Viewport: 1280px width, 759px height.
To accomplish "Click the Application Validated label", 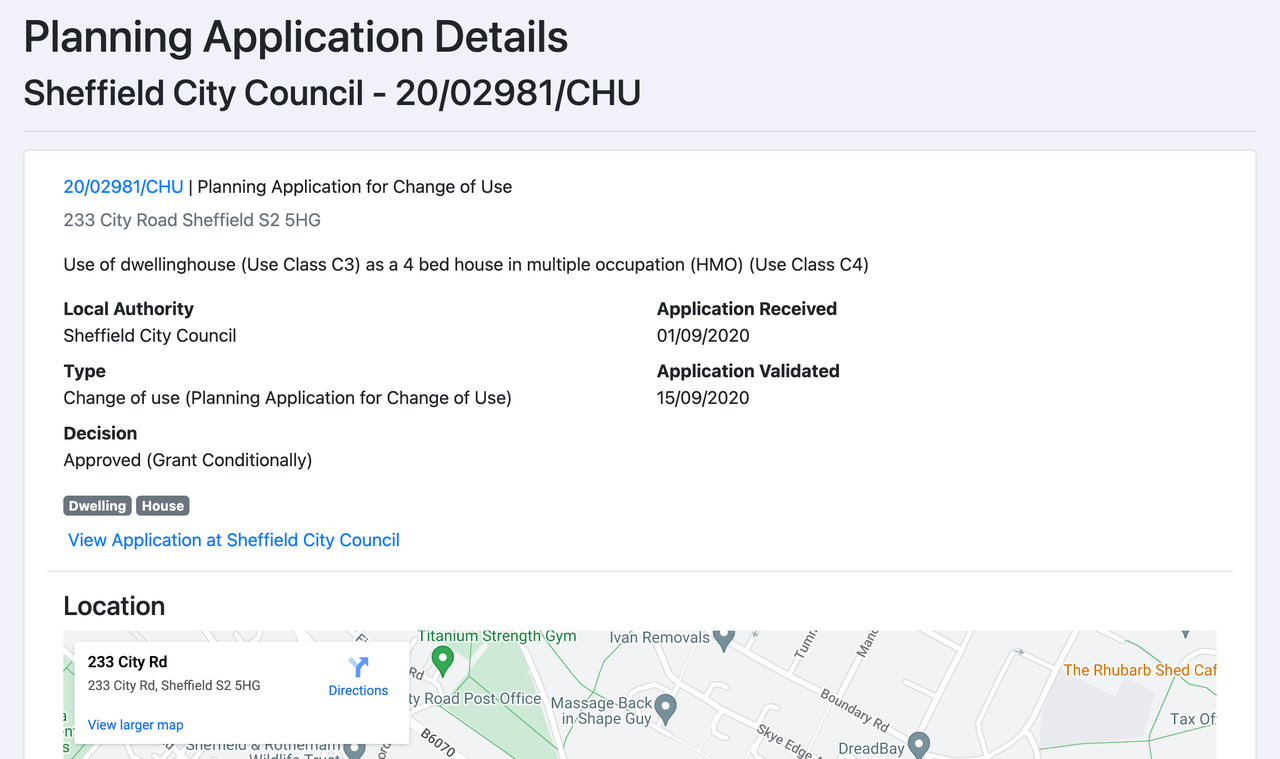I will [x=748, y=371].
